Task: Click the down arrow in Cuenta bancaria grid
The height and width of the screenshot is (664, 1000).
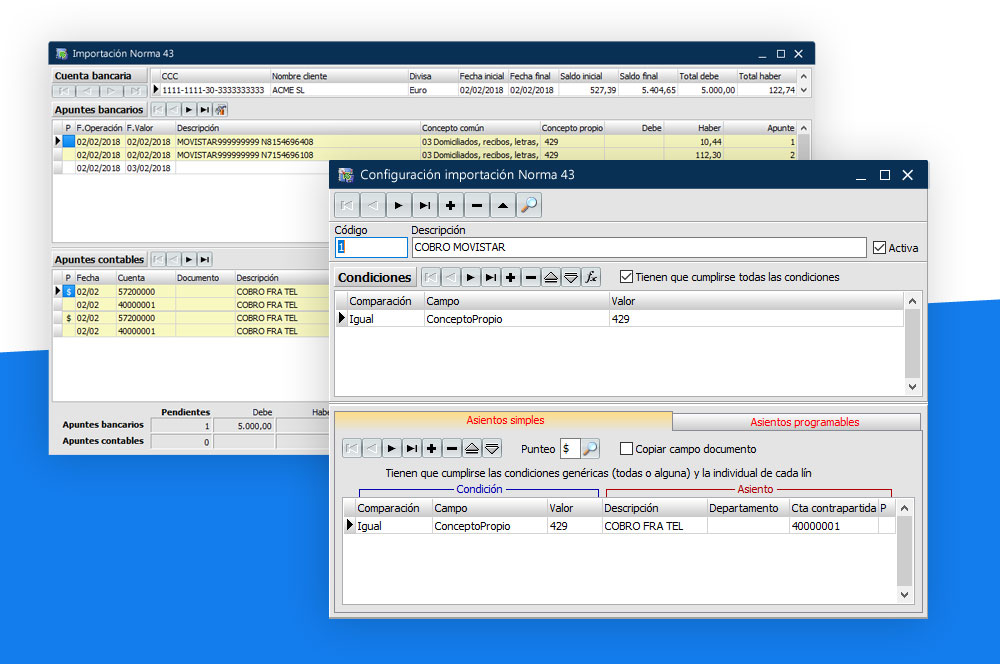Action: [804, 90]
